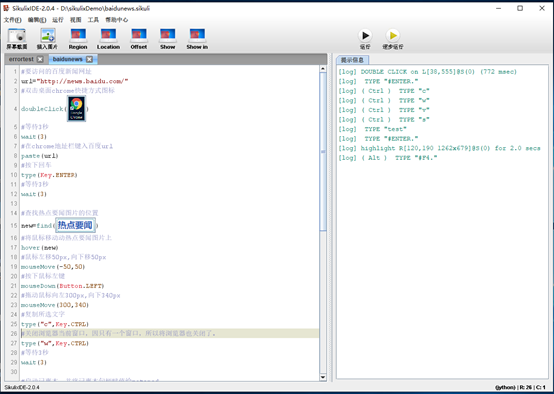
Task: Close the baidunews tab
Action: 89,59
